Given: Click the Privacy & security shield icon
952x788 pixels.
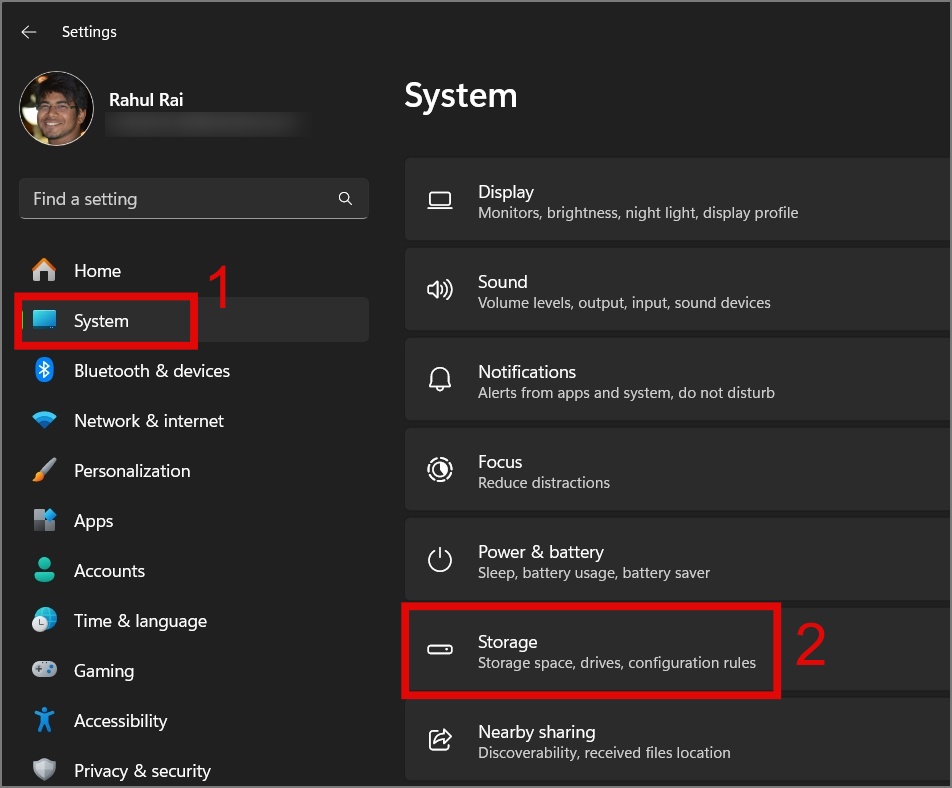Looking at the screenshot, I should tap(44, 771).
